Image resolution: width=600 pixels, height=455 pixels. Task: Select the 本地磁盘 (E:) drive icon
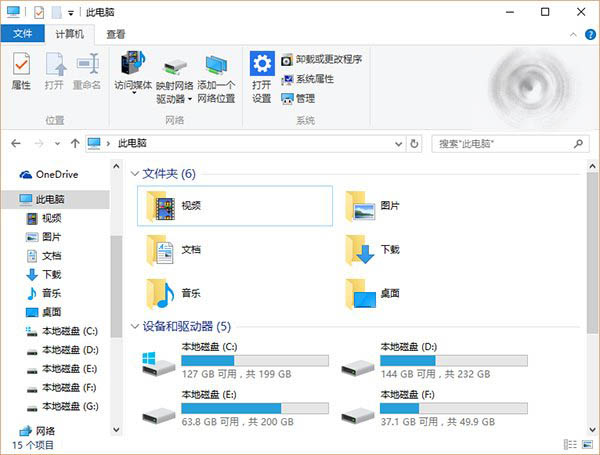[x=158, y=416]
